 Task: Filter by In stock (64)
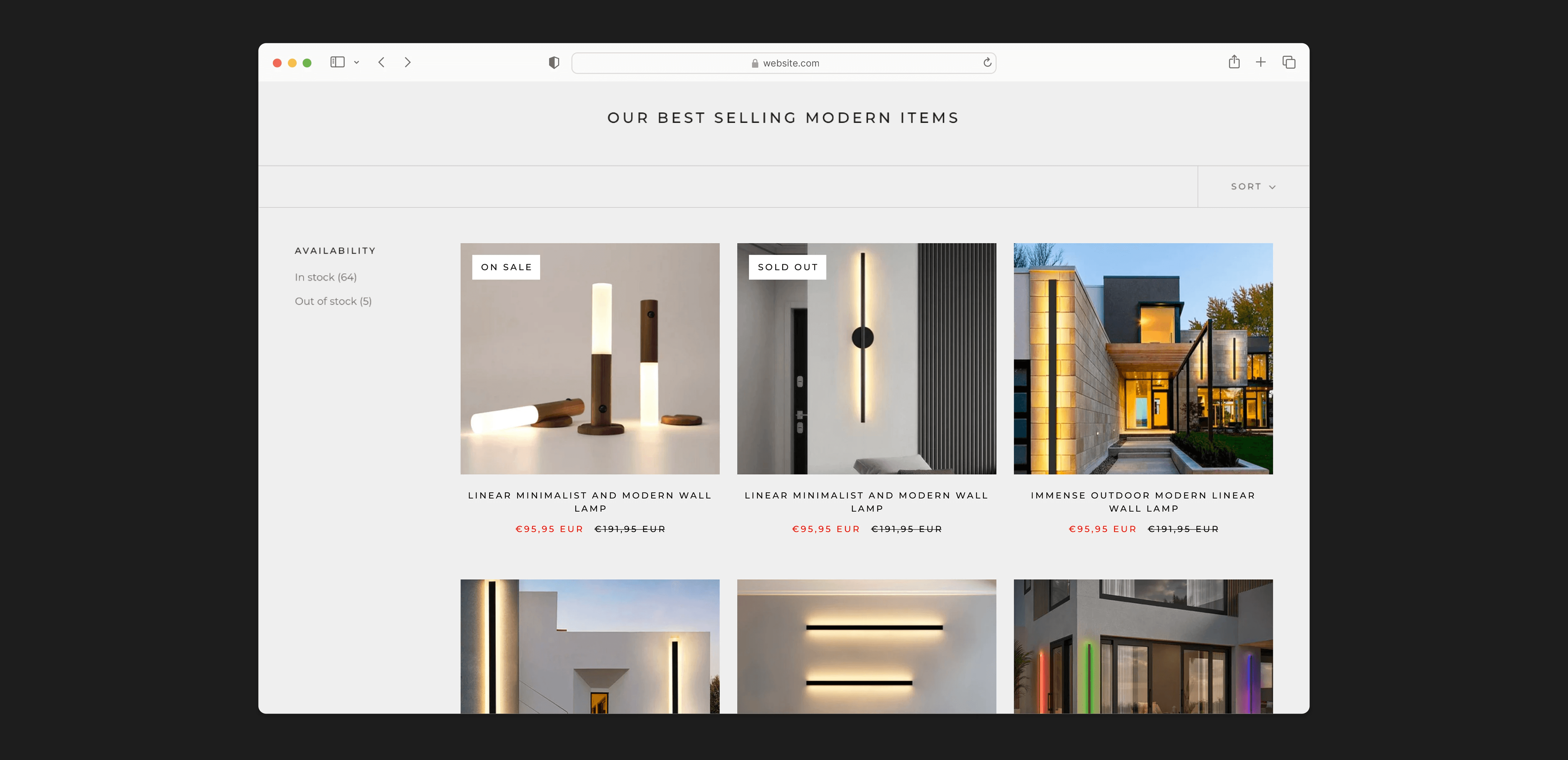tap(326, 277)
